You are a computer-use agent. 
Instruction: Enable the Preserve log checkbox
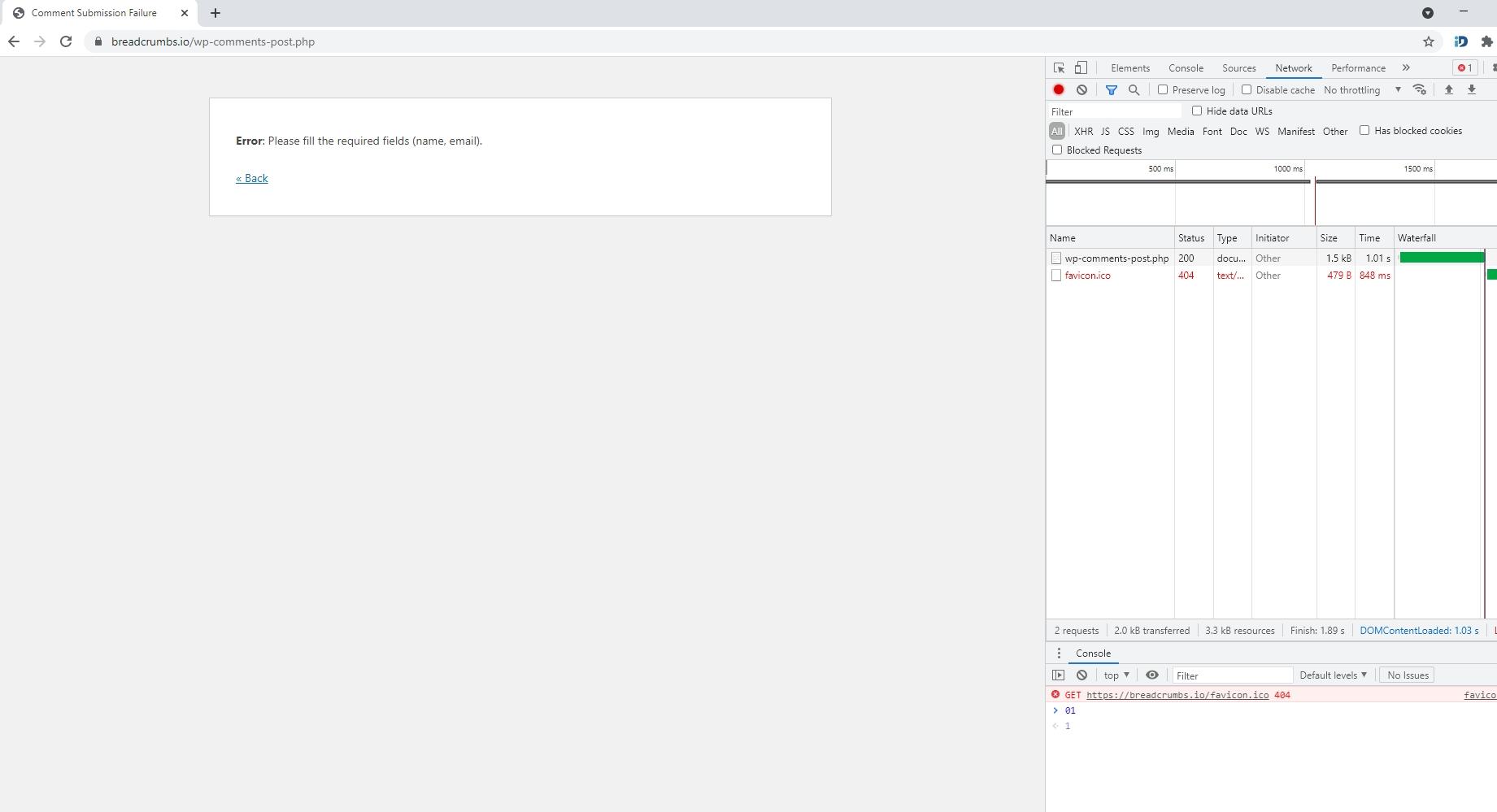pyautogui.click(x=1163, y=89)
